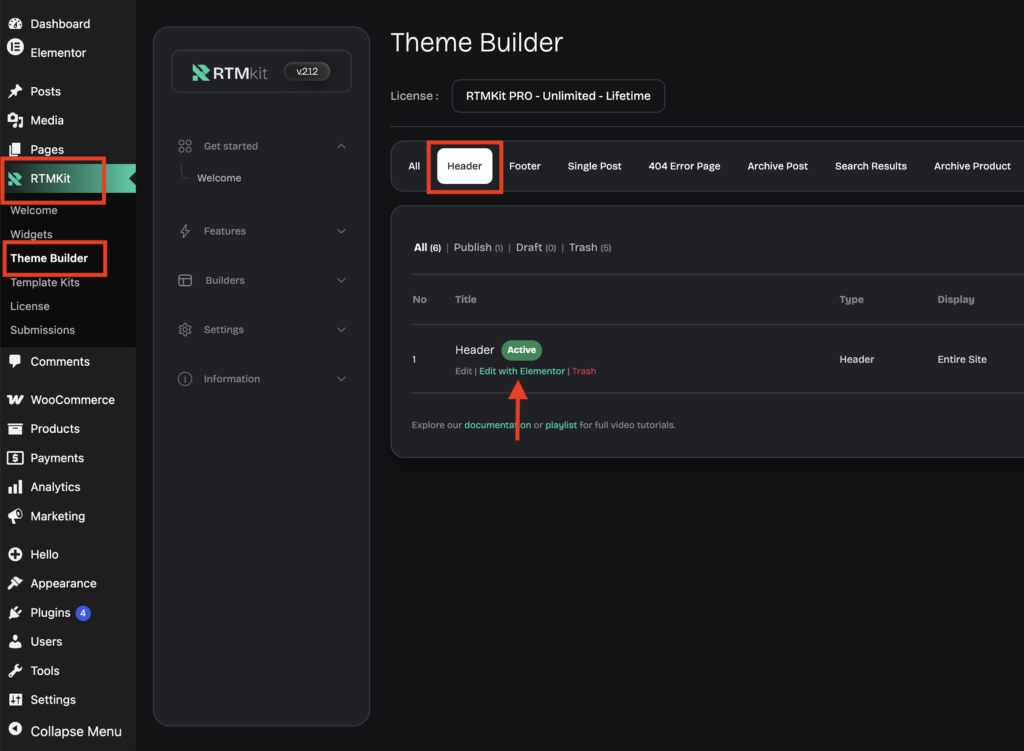Click the Settings sliders icon in WordPress menu
Screen dimensions: 1024x751
(15, 699)
